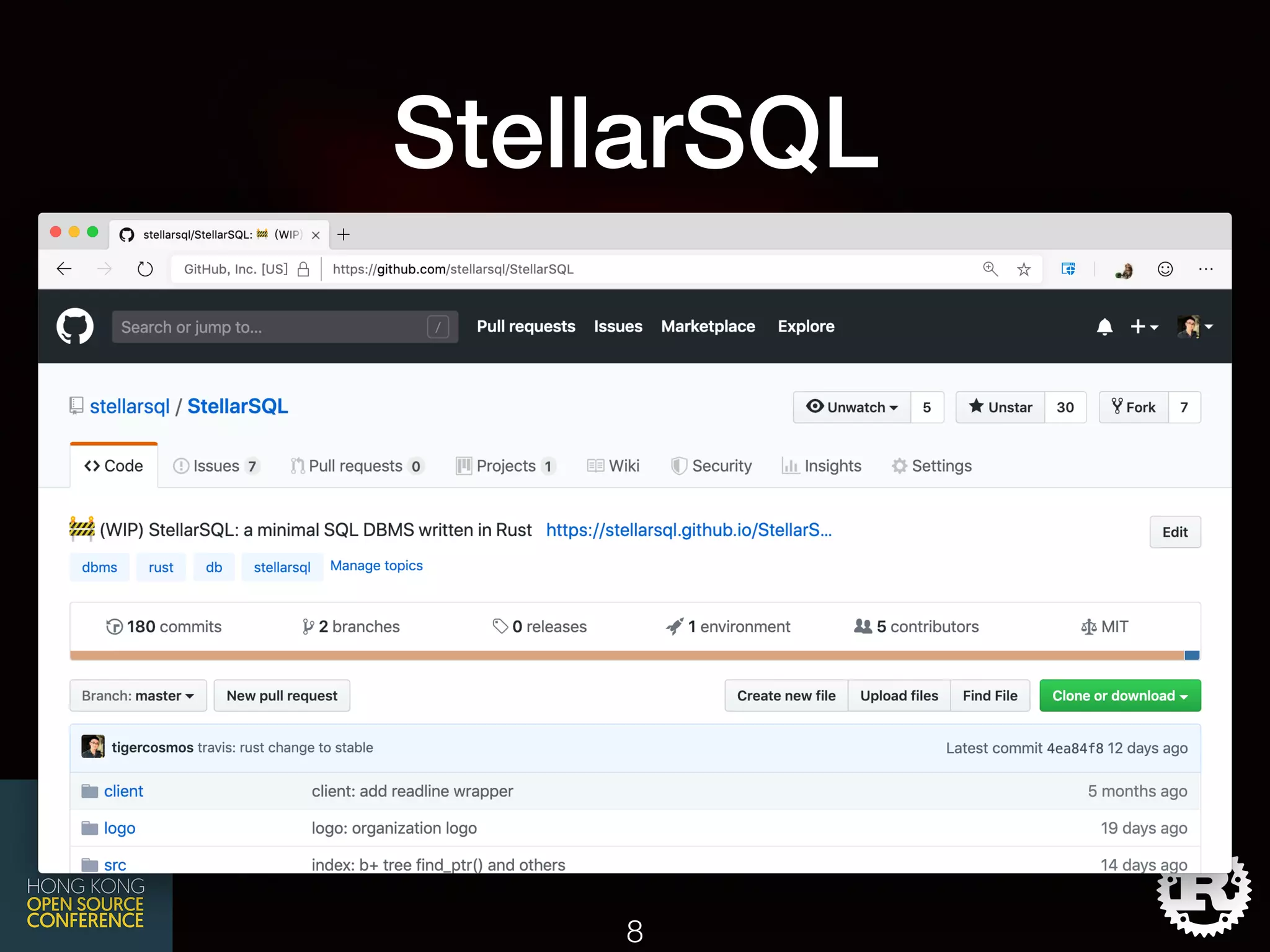Toggle Unstar on the repository

coord(1000,407)
